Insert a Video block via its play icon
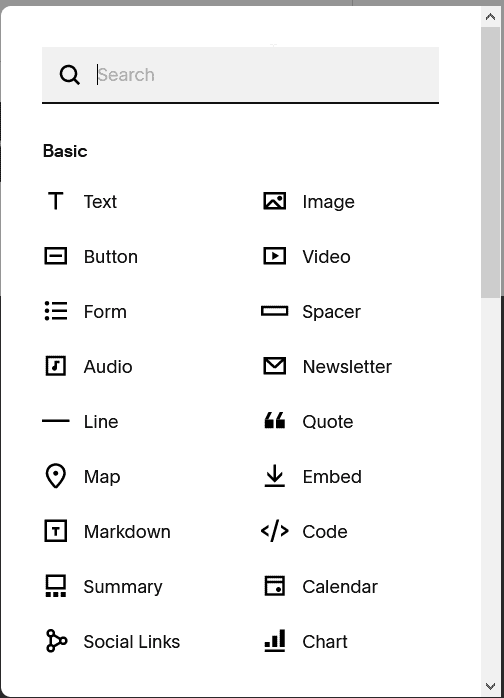 pyautogui.click(x=275, y=256)
